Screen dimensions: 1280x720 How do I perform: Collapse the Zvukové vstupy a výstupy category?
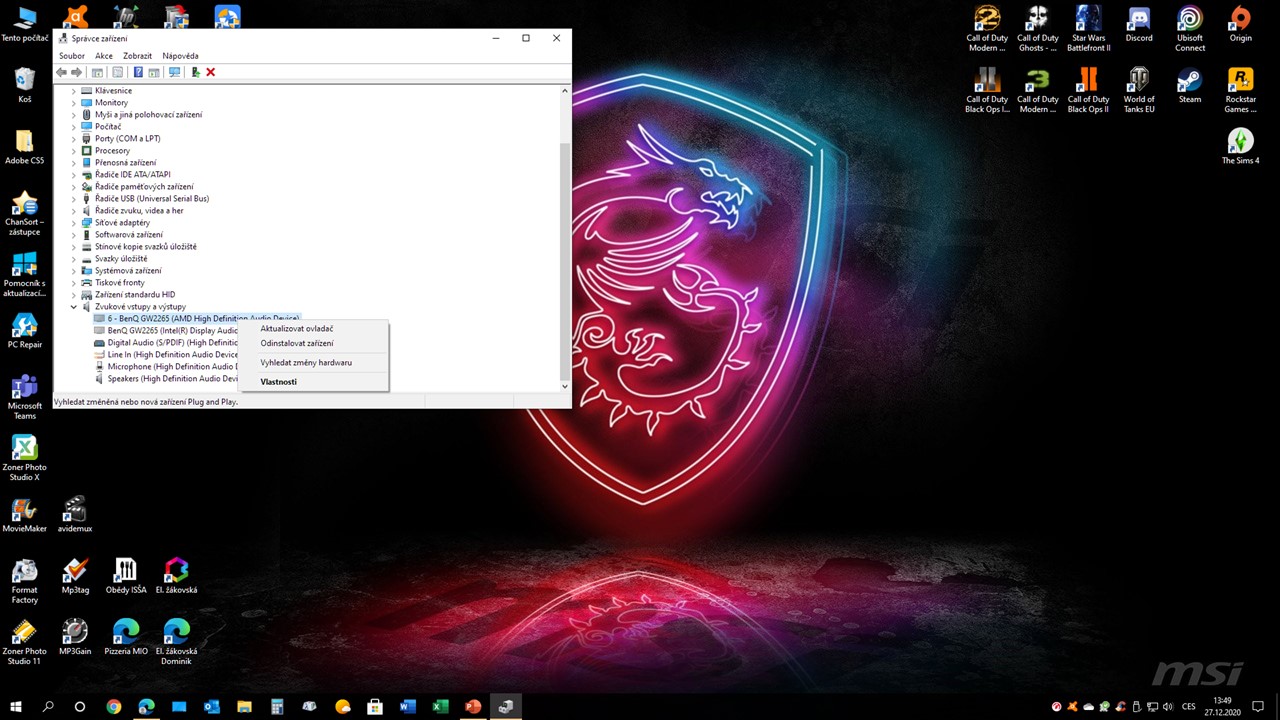click(74, 307)
